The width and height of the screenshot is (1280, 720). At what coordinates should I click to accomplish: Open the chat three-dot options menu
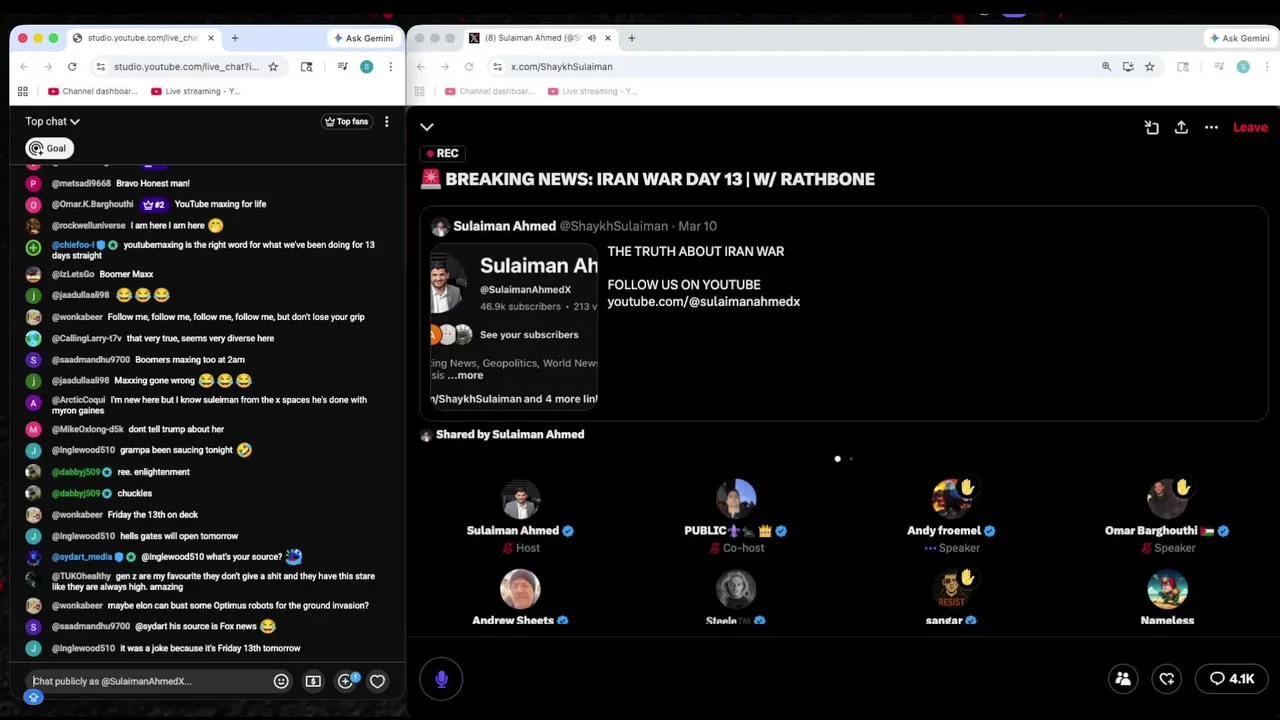(x=386, y=122)
